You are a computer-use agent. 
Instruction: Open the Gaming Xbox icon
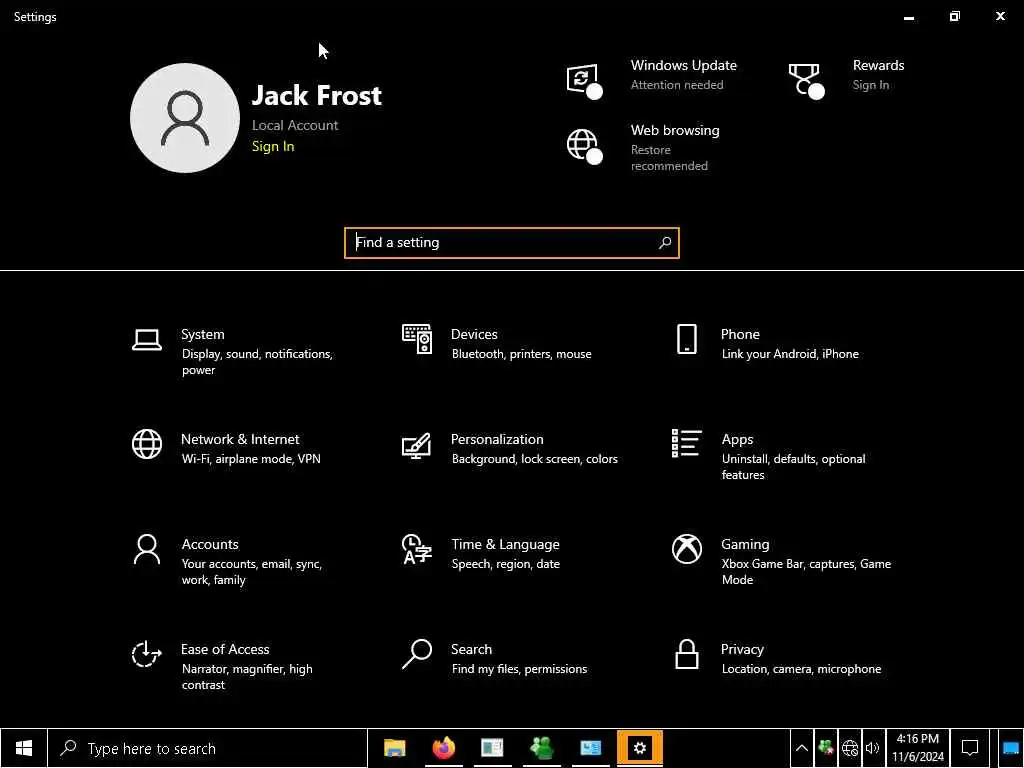pos(687,549)
